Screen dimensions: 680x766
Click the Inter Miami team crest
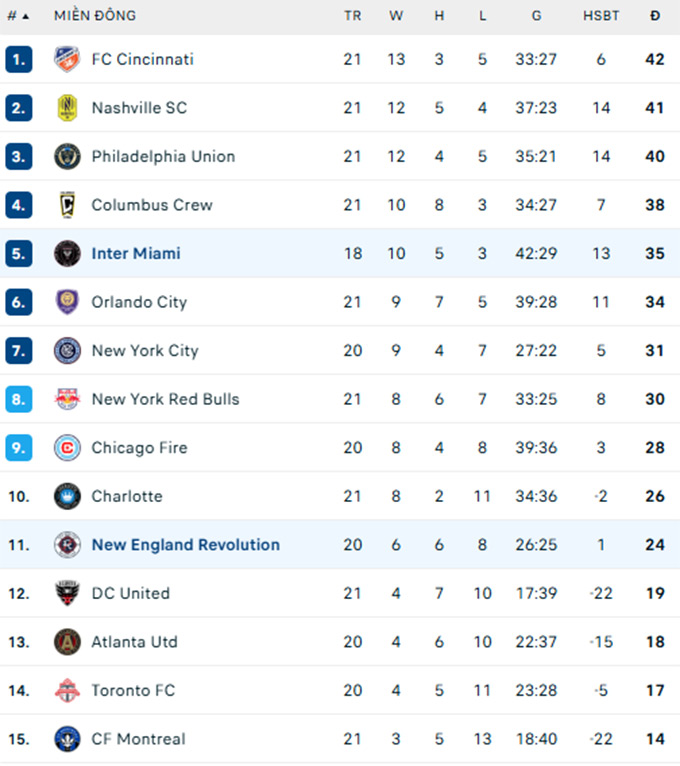pyautogui.click(x=67, y=253)
